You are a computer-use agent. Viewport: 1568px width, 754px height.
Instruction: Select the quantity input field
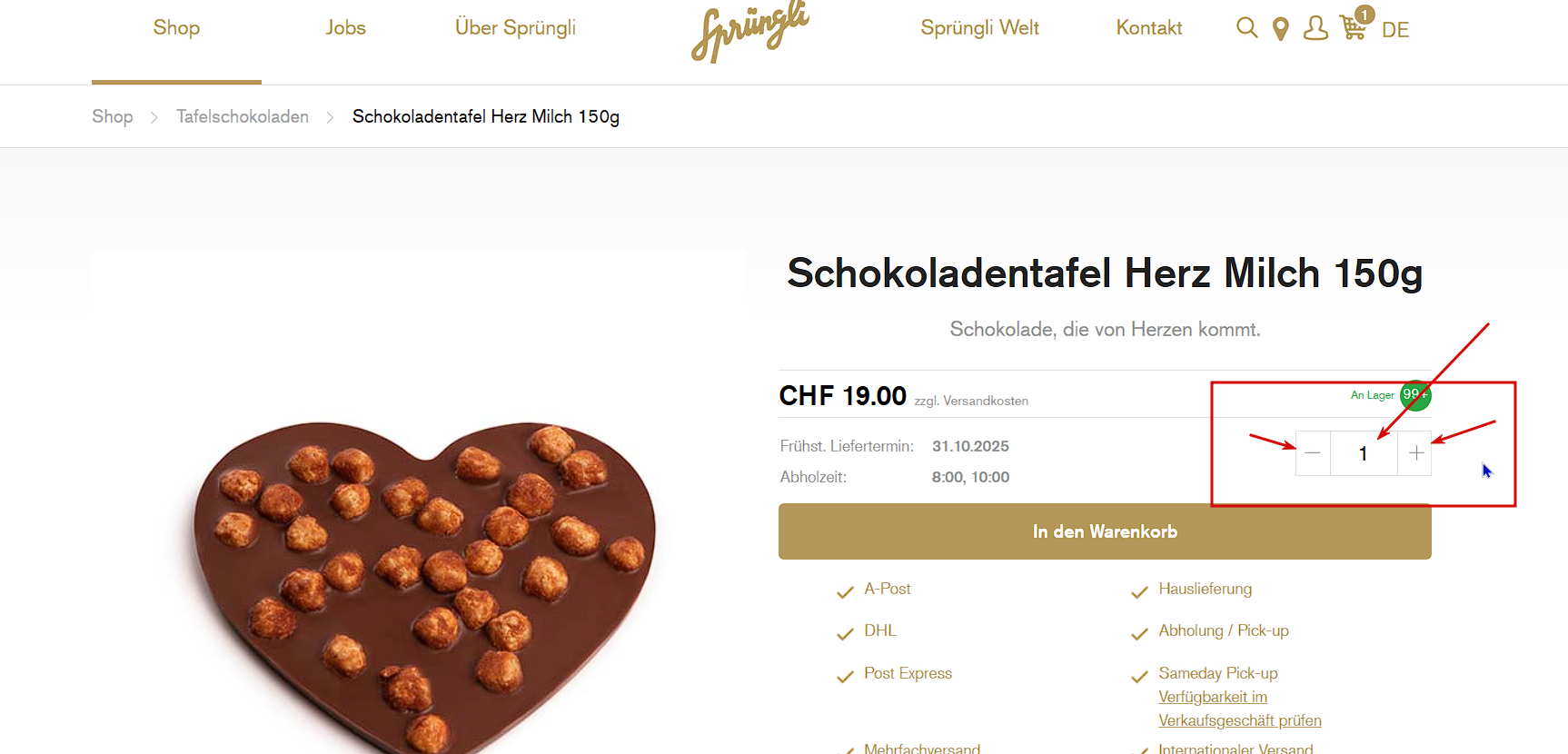click(x=1364, y=452)
